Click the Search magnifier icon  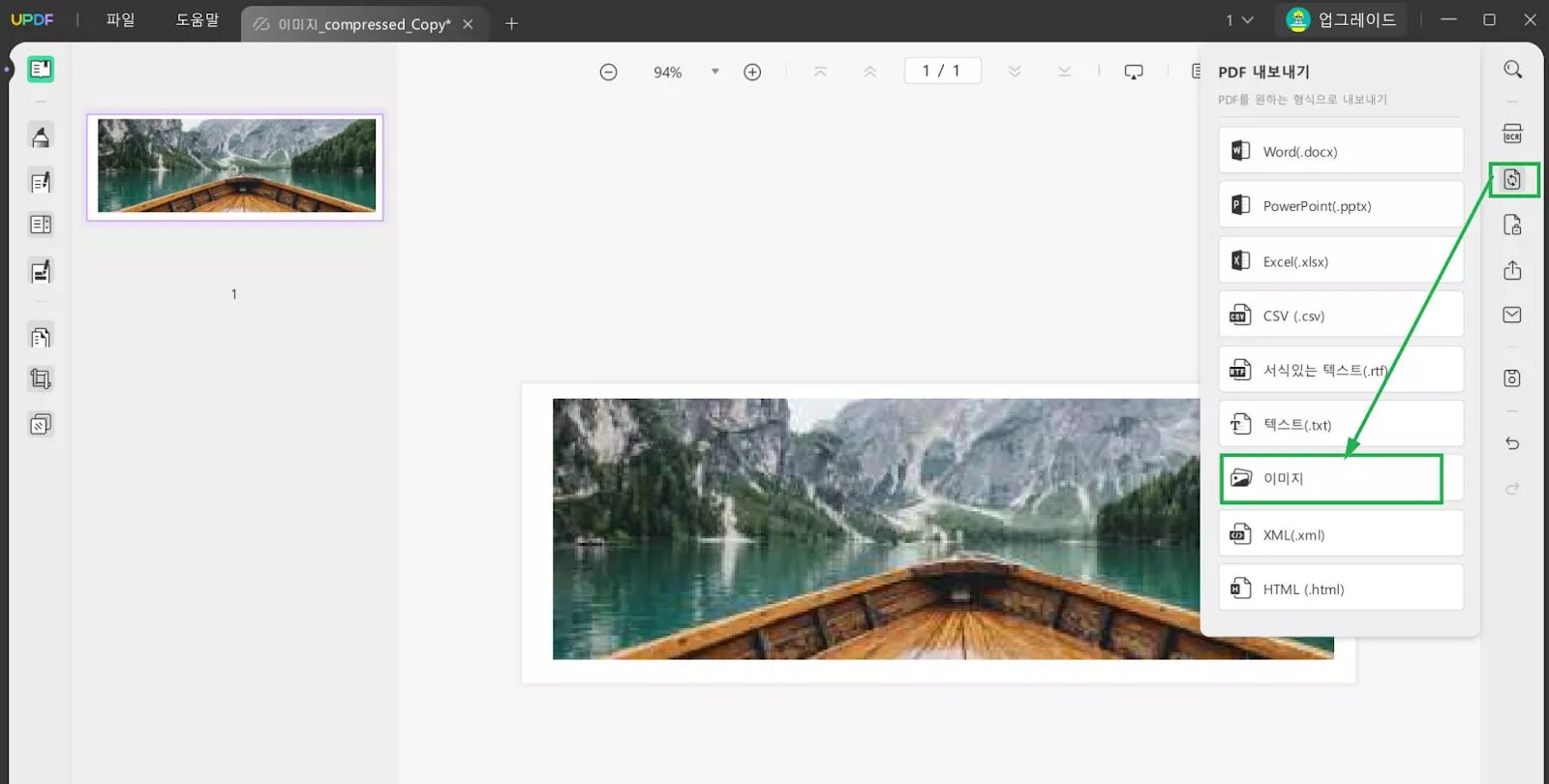pos(1512,70)
